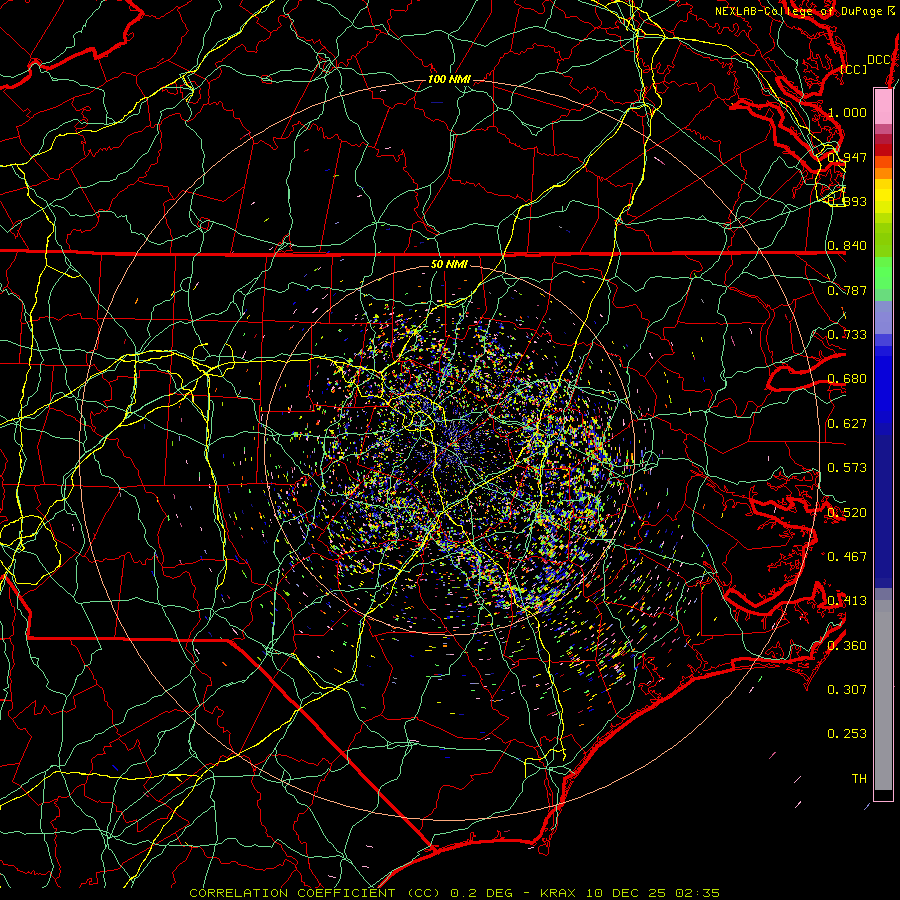
Task: Select the 0.840 legend value
Action: (847, 246)
